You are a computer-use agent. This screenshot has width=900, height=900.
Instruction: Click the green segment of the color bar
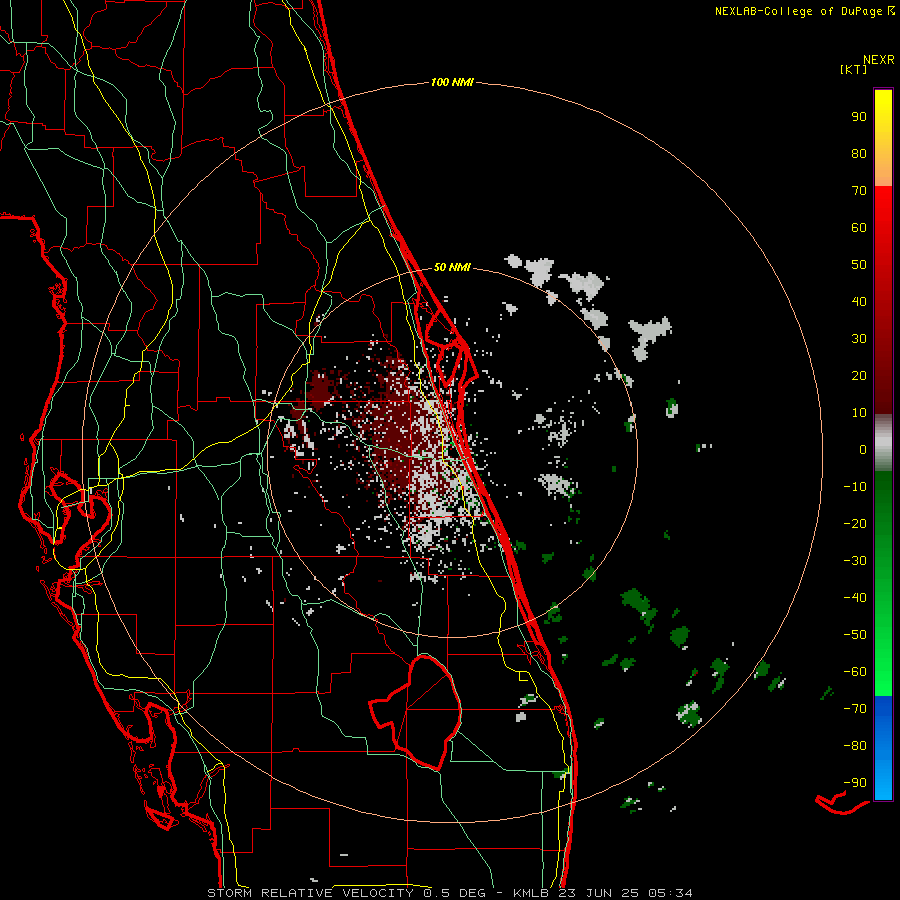pyautogui.click(x=883, y=583)
